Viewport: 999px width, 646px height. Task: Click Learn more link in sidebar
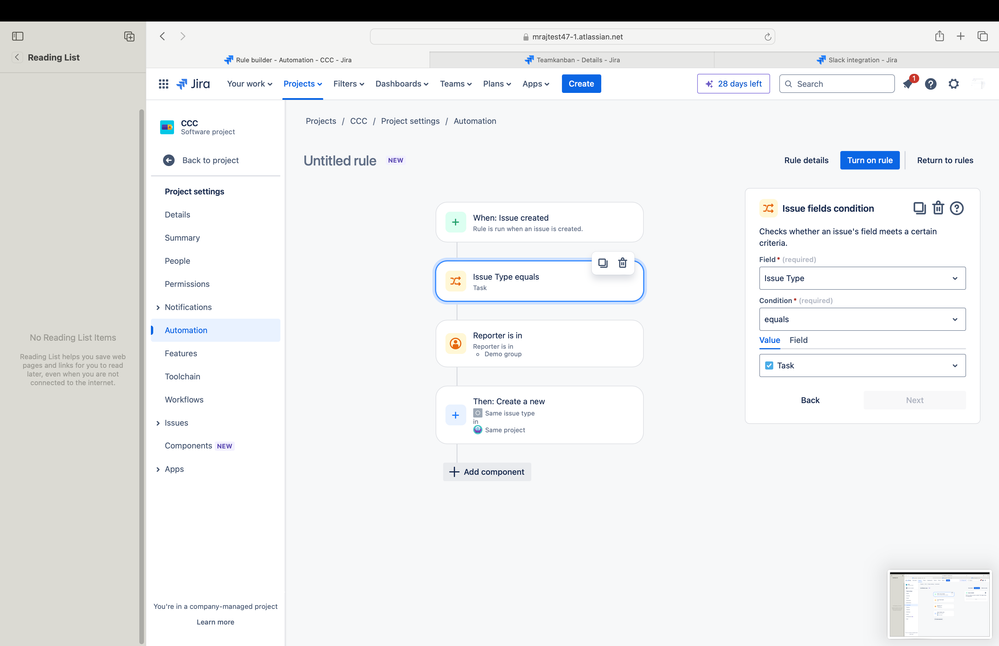coord(215,622)
